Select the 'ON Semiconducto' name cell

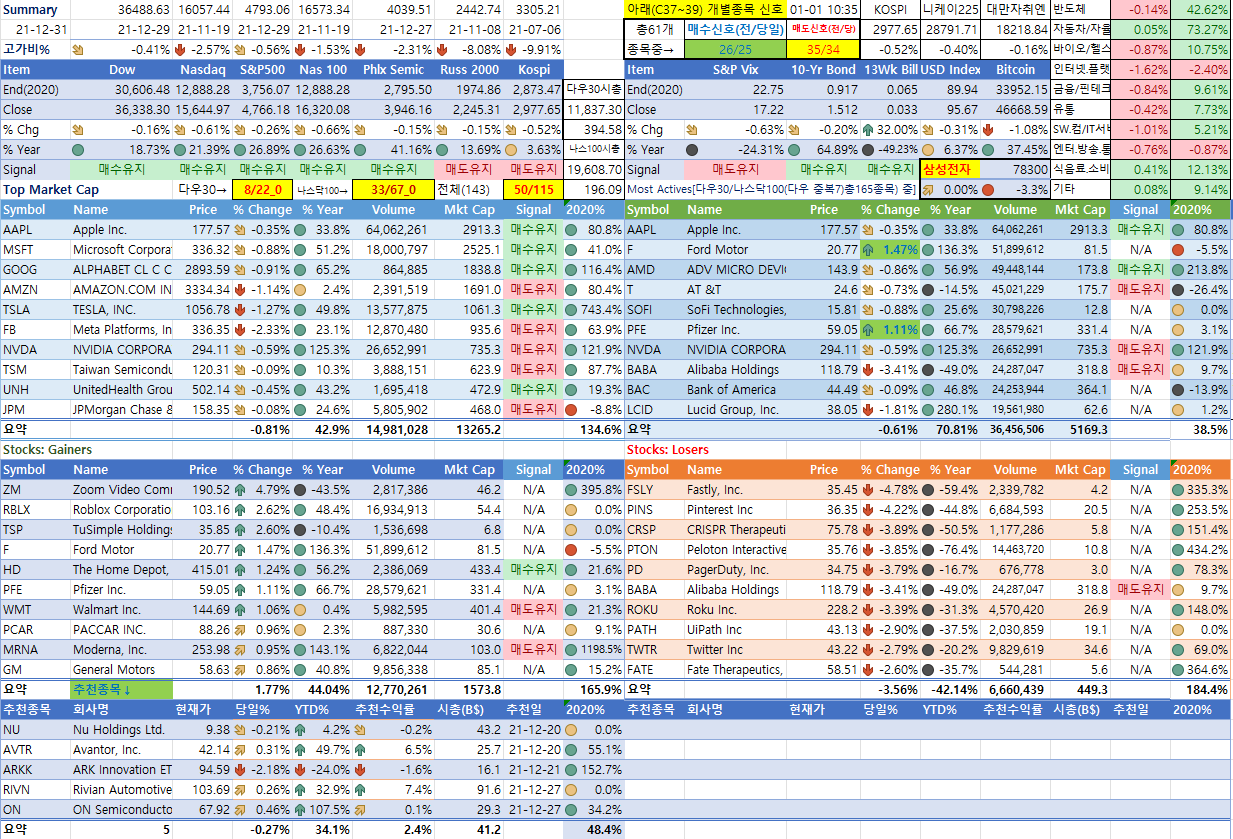click(121, 809)
